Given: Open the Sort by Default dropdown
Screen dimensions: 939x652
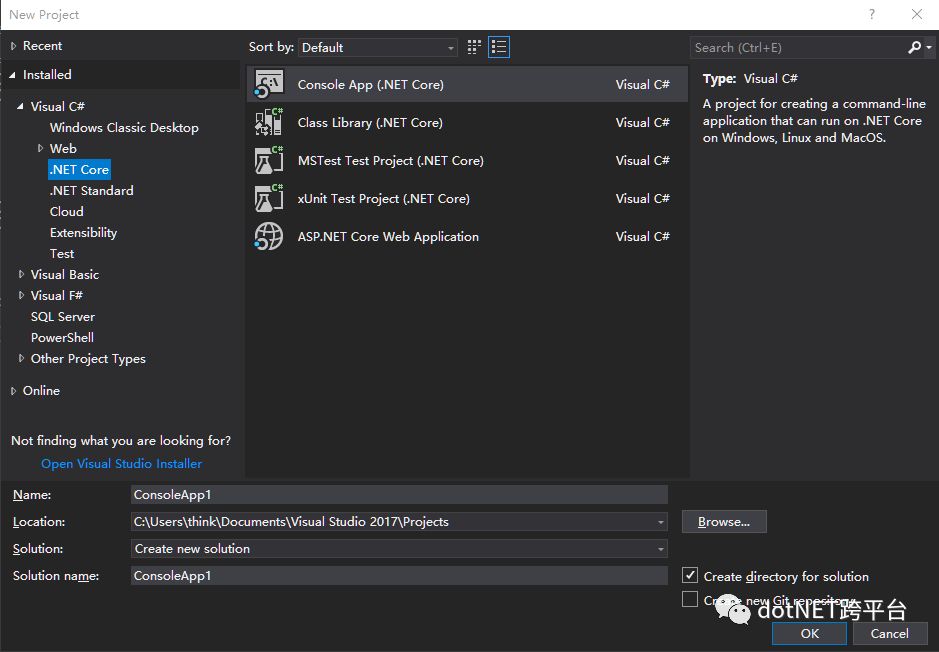Looking at the screenshot, I should click(x=378, y=48).
